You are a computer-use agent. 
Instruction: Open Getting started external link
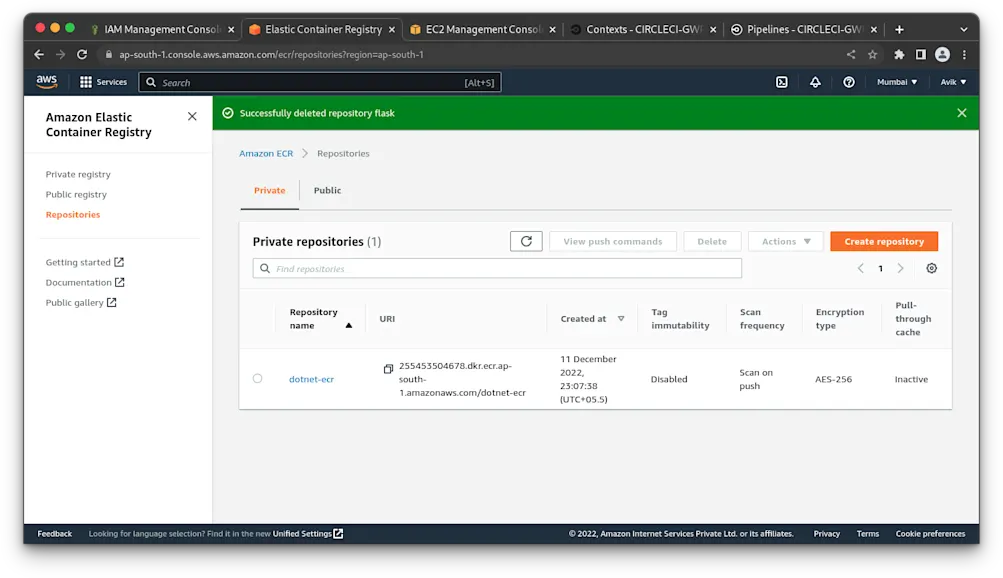tap(84, 262)
